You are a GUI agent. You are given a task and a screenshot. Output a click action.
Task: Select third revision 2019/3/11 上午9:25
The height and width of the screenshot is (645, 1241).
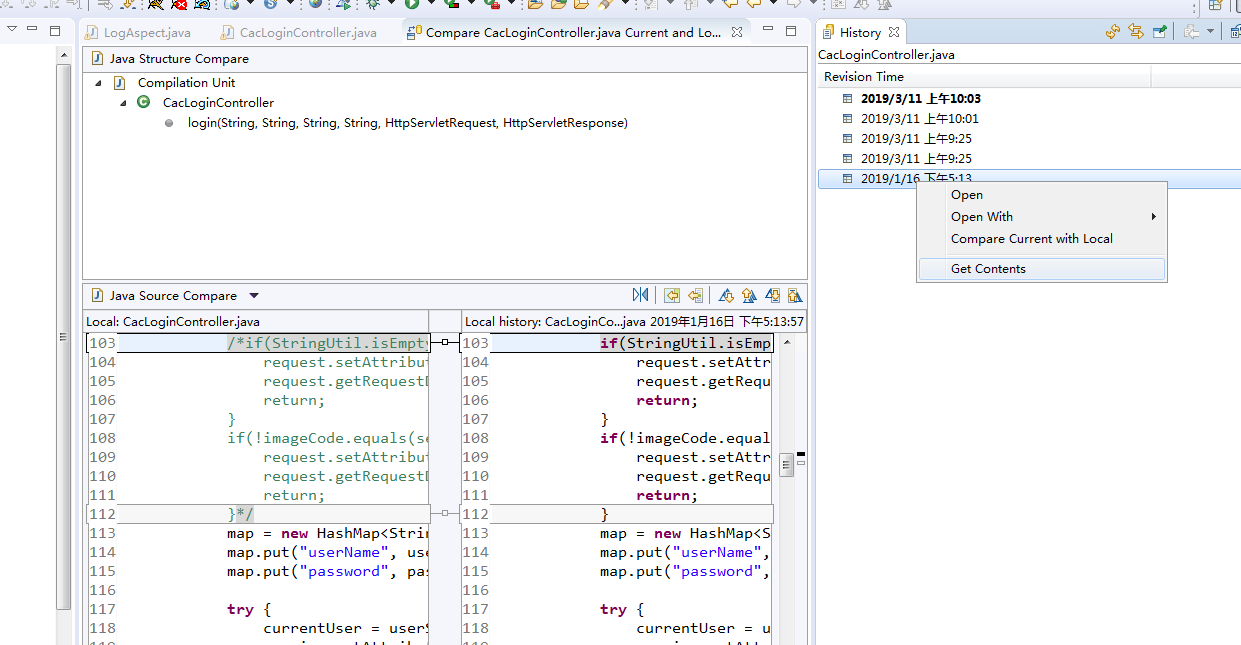pos(916,139)
